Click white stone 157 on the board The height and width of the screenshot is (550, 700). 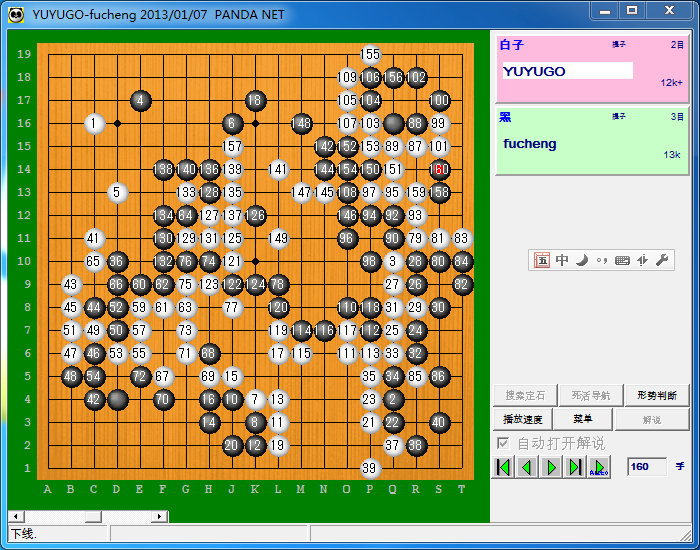coord(232,146)
